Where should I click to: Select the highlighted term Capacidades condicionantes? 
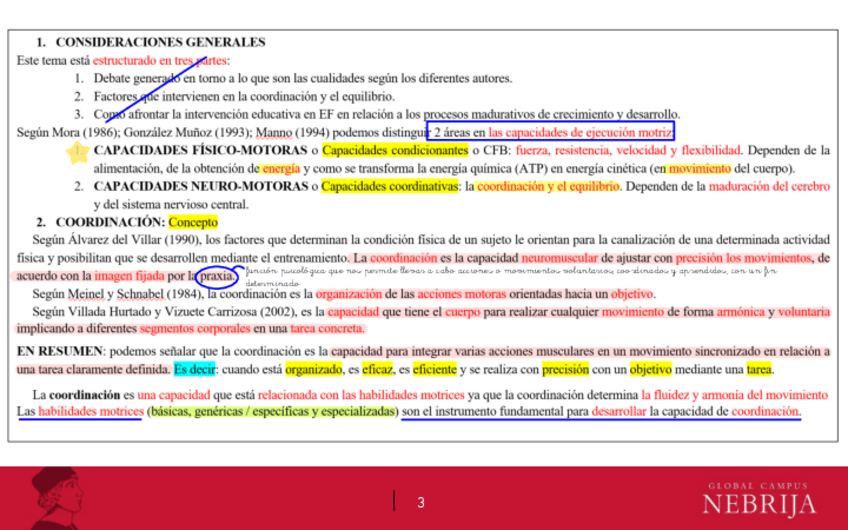tap(382, 150)
